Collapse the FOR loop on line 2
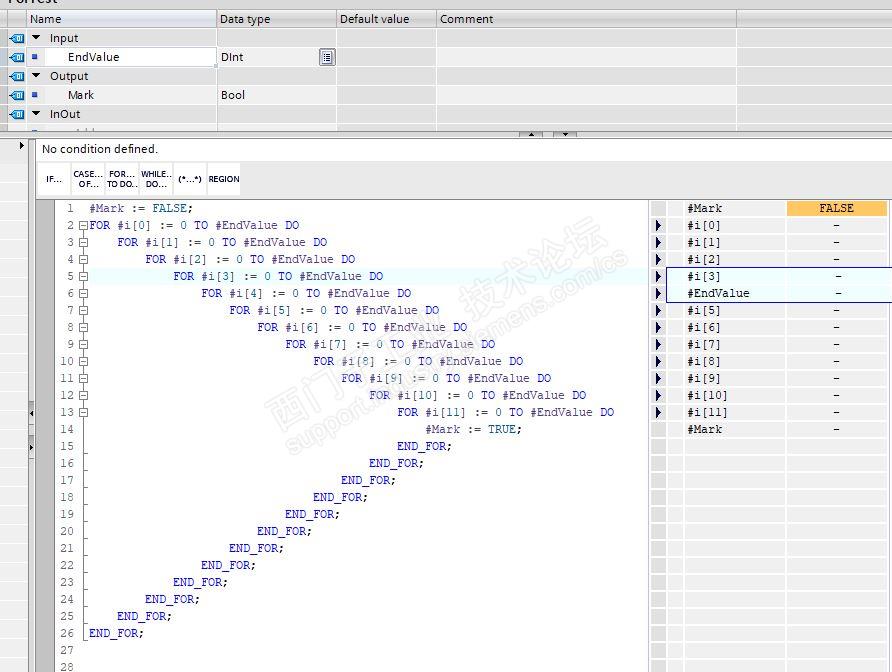Viewport: 892px width, 672px height. tap(84, 225)
